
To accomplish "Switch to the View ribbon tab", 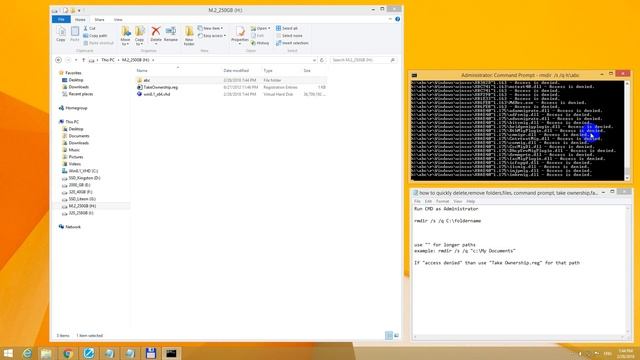I will (118, 20).
